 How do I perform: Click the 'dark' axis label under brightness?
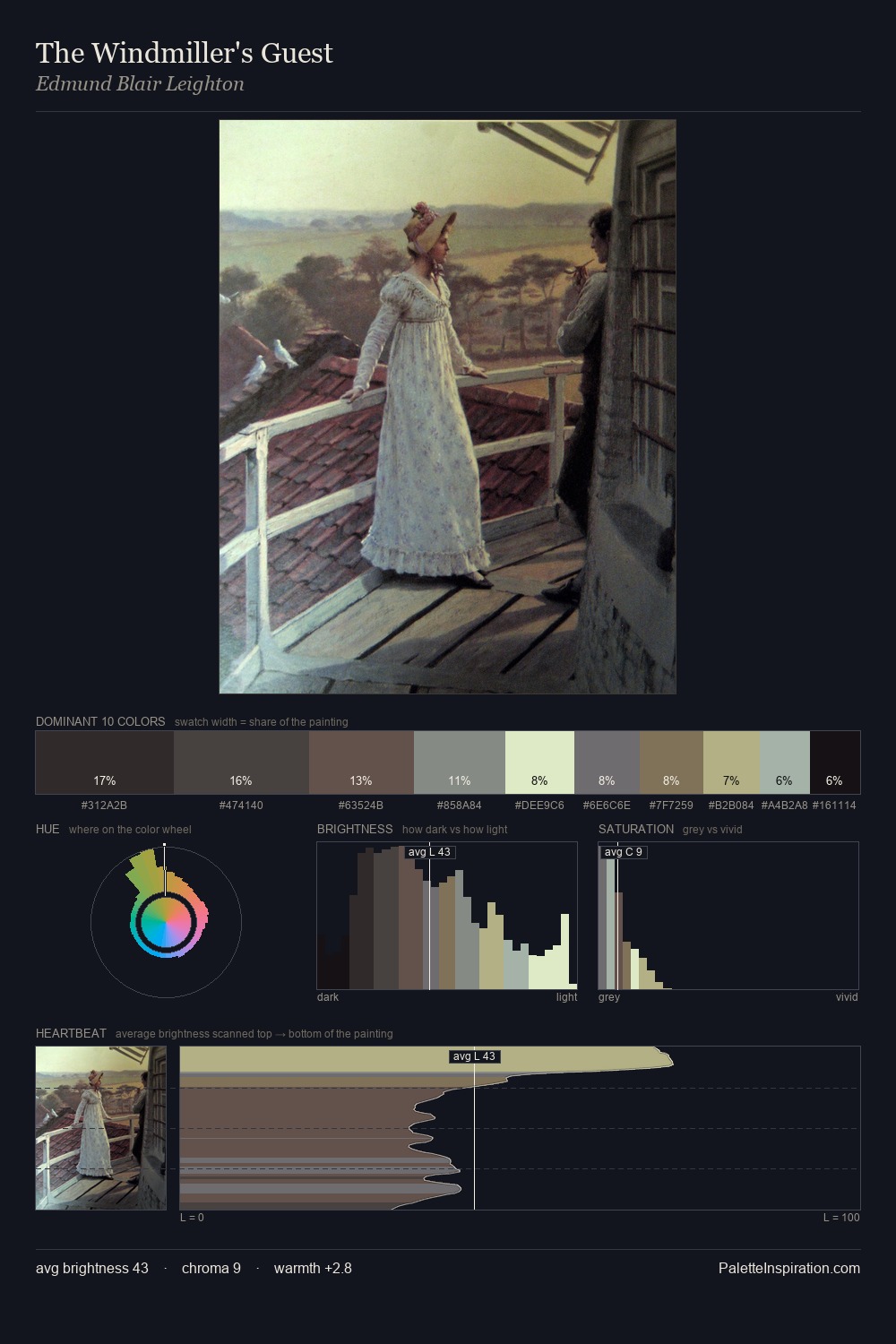click(x=328, y=997)
